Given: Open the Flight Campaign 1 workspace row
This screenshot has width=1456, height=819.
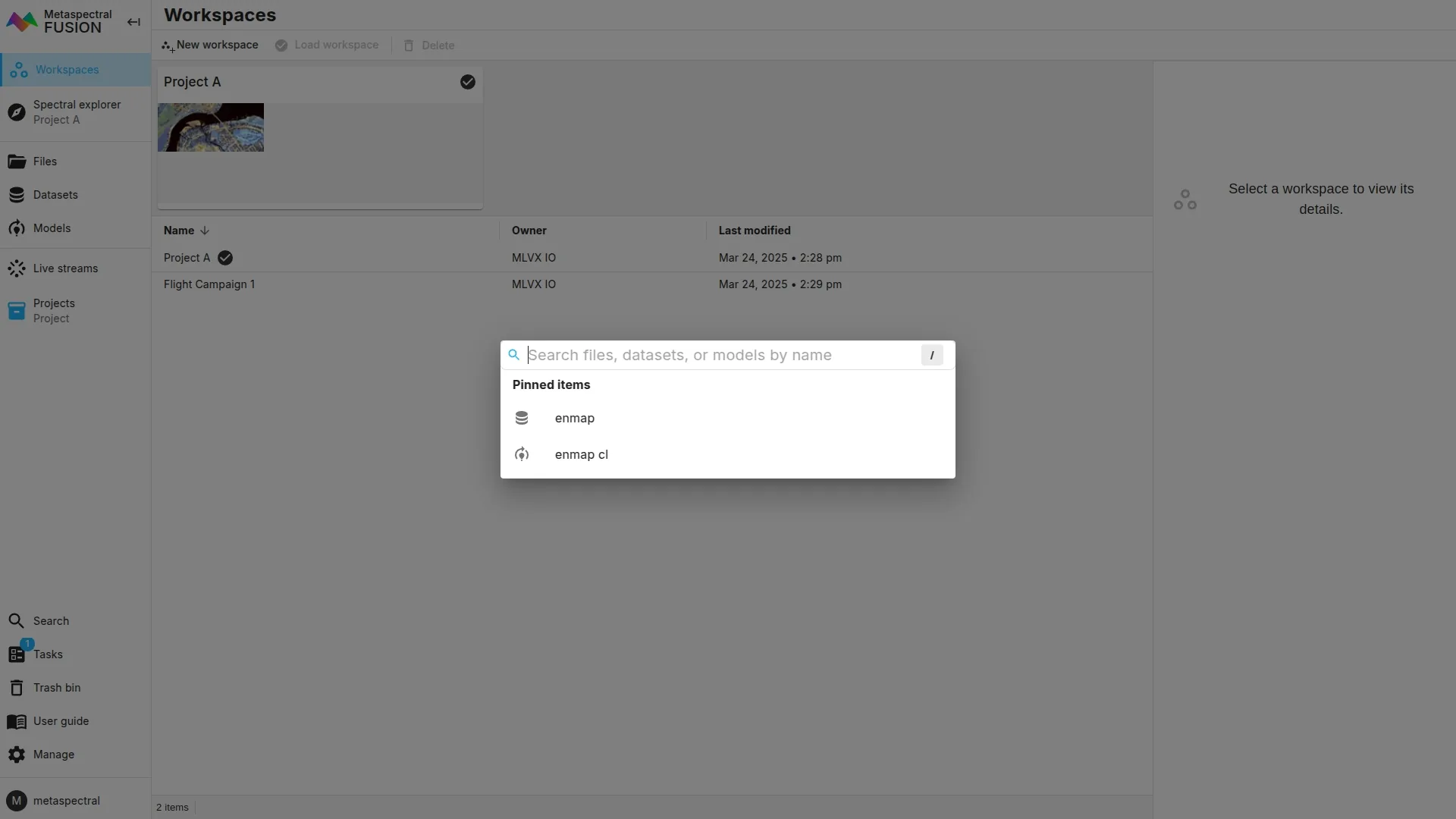Looking at the screenshot, I should 209,284.
